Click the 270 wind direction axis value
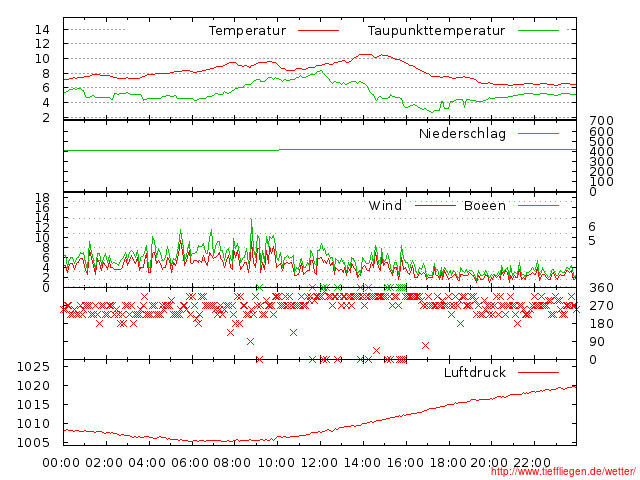Viewport: 640px width, 480px height. 601,306
